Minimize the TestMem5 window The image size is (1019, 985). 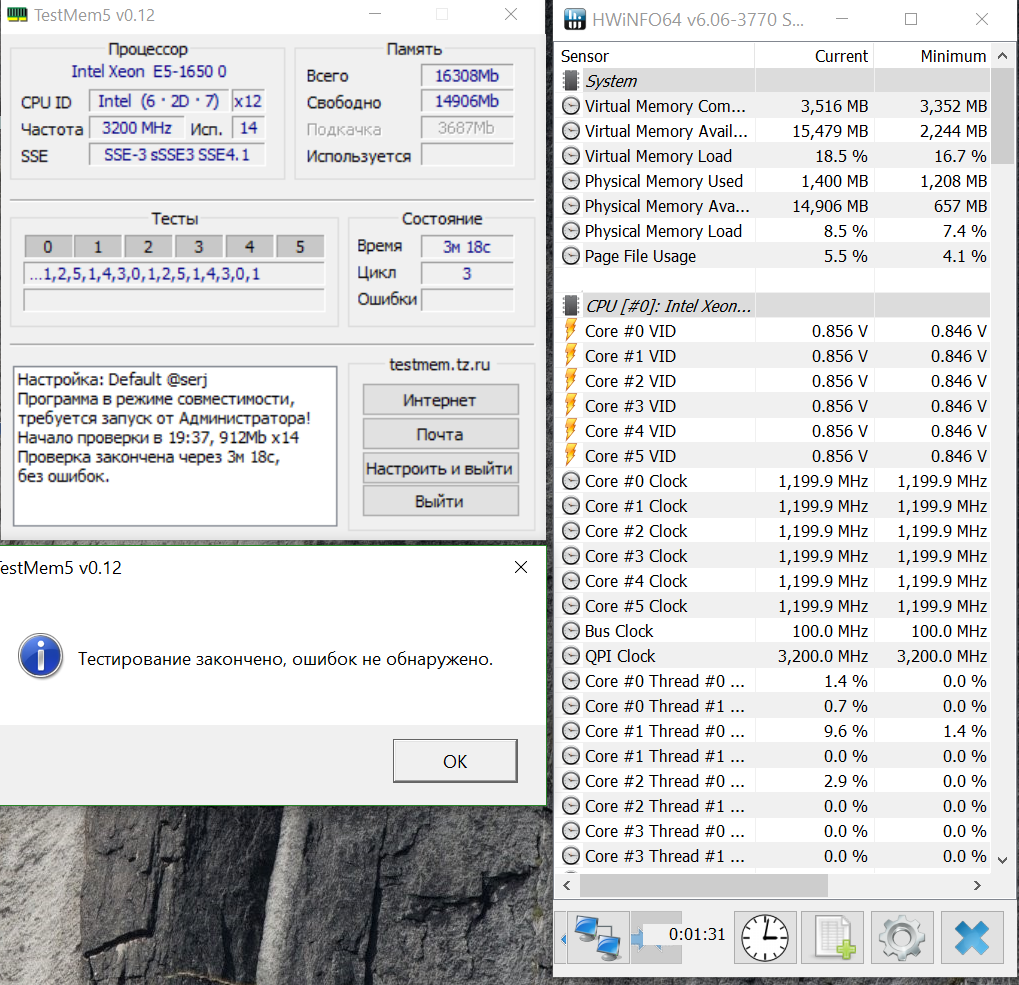pos(375,14)
